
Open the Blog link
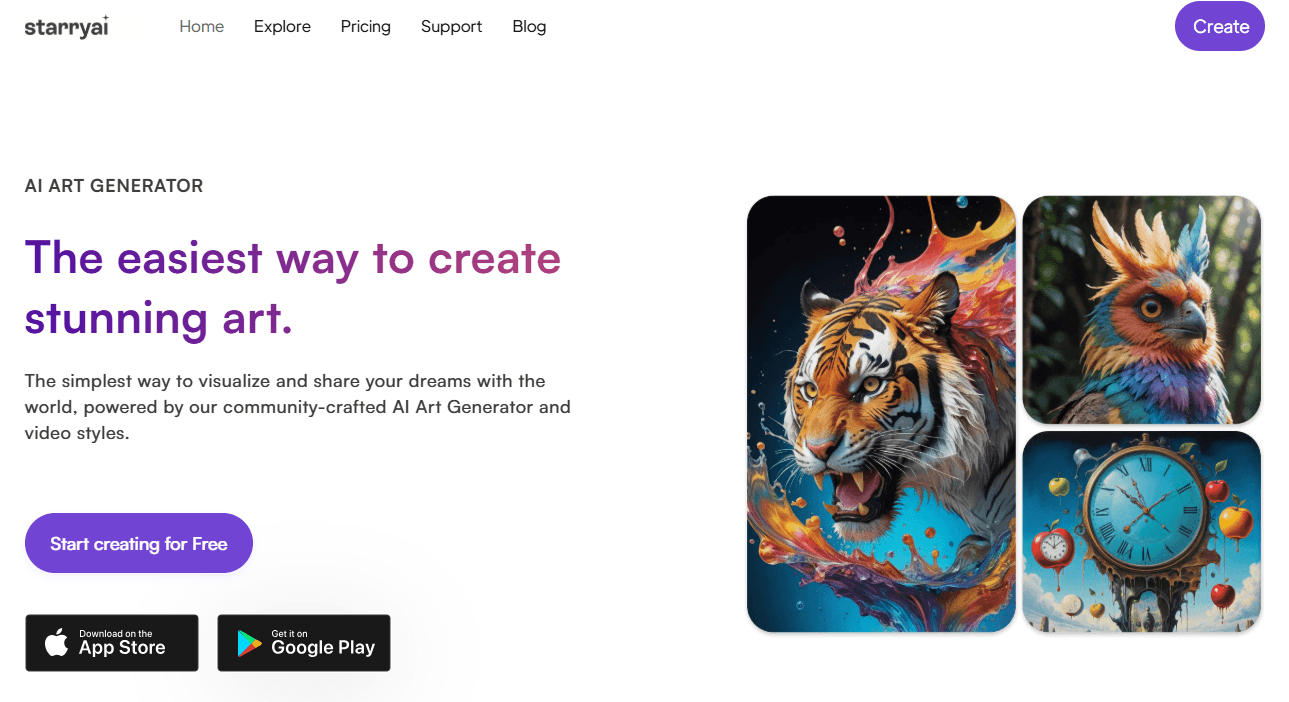529,26
